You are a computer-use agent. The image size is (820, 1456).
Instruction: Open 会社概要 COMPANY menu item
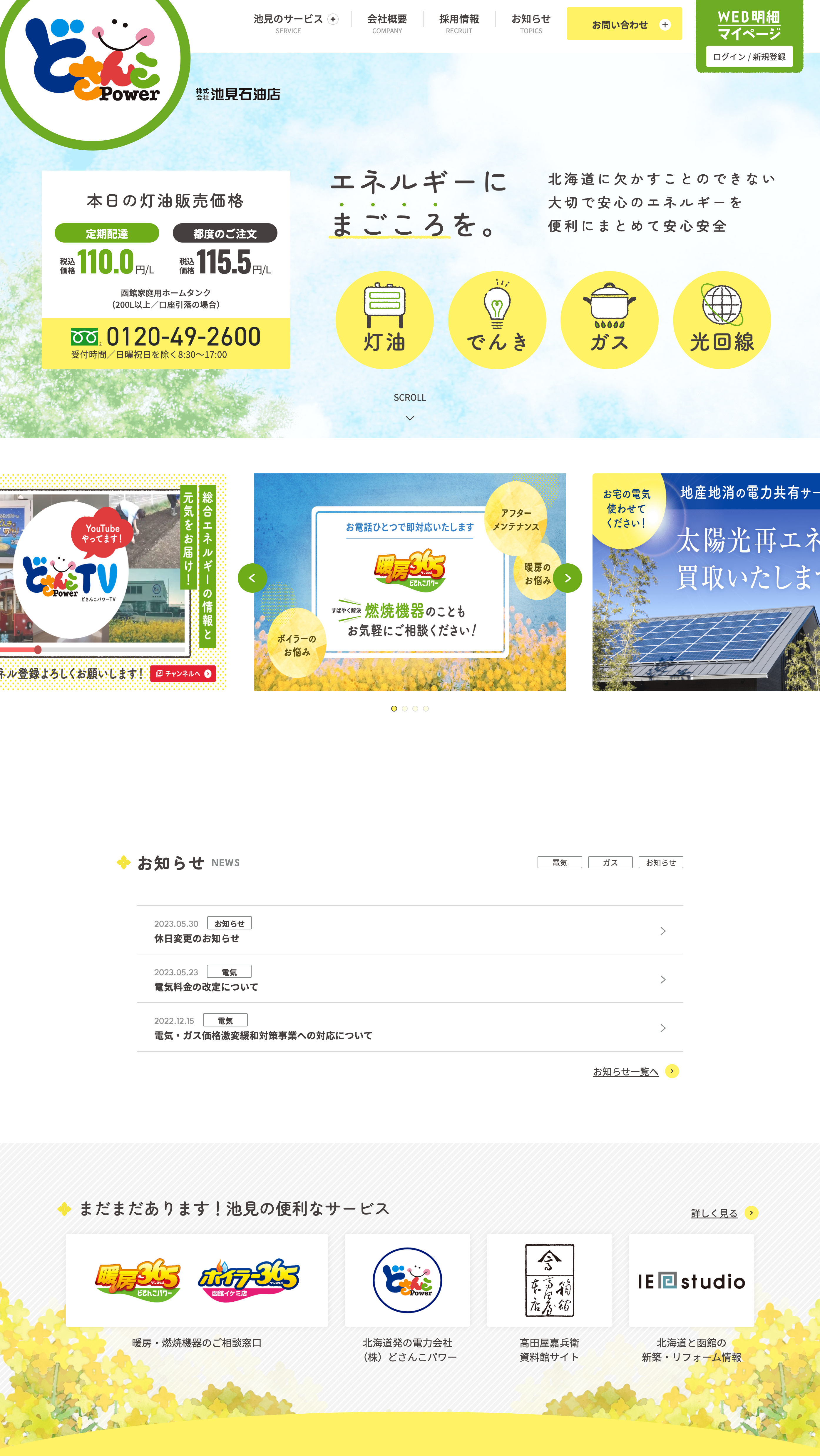click(387, 24)
